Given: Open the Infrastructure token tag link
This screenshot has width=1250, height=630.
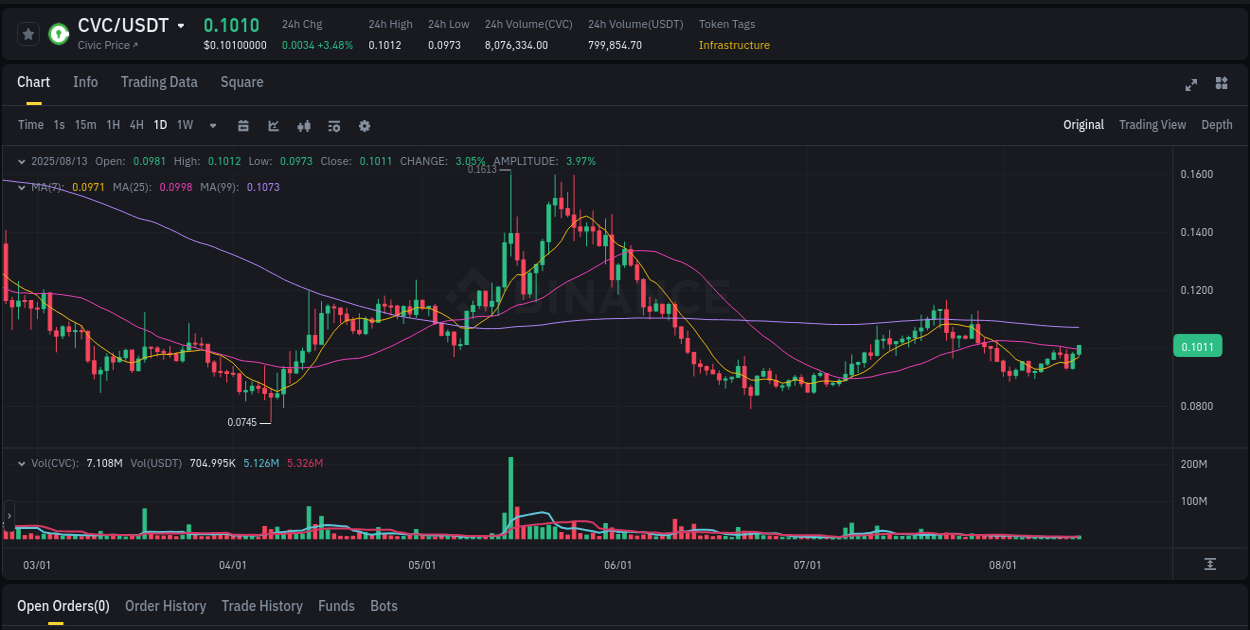Looking at the screenshot, I should pos(734,45).
